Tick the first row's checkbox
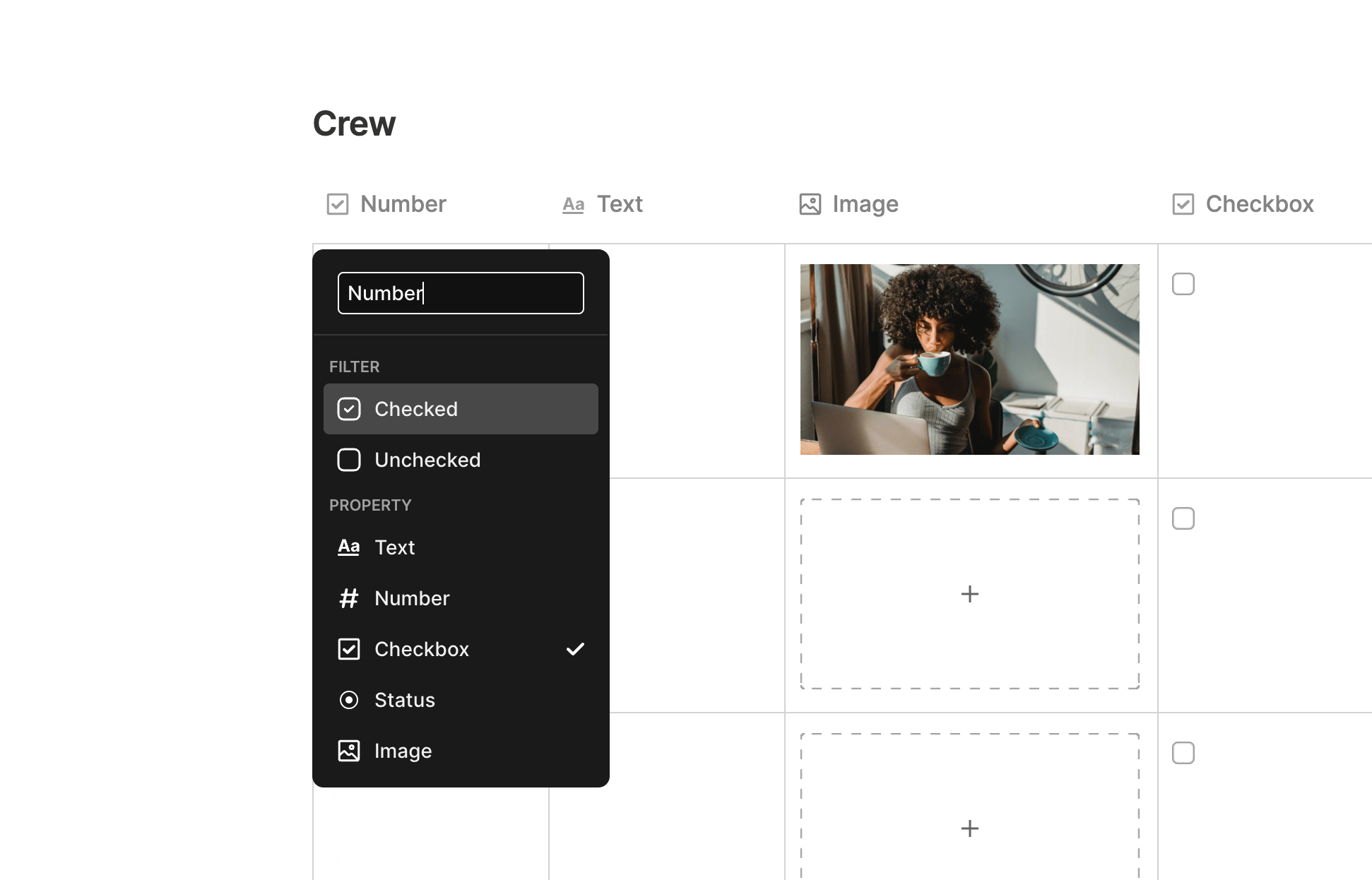Viewport: 1372px width, 880px height. tap(1183, 284)
